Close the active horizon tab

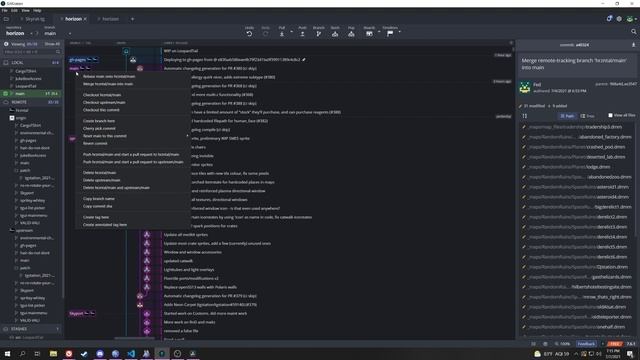85,19
